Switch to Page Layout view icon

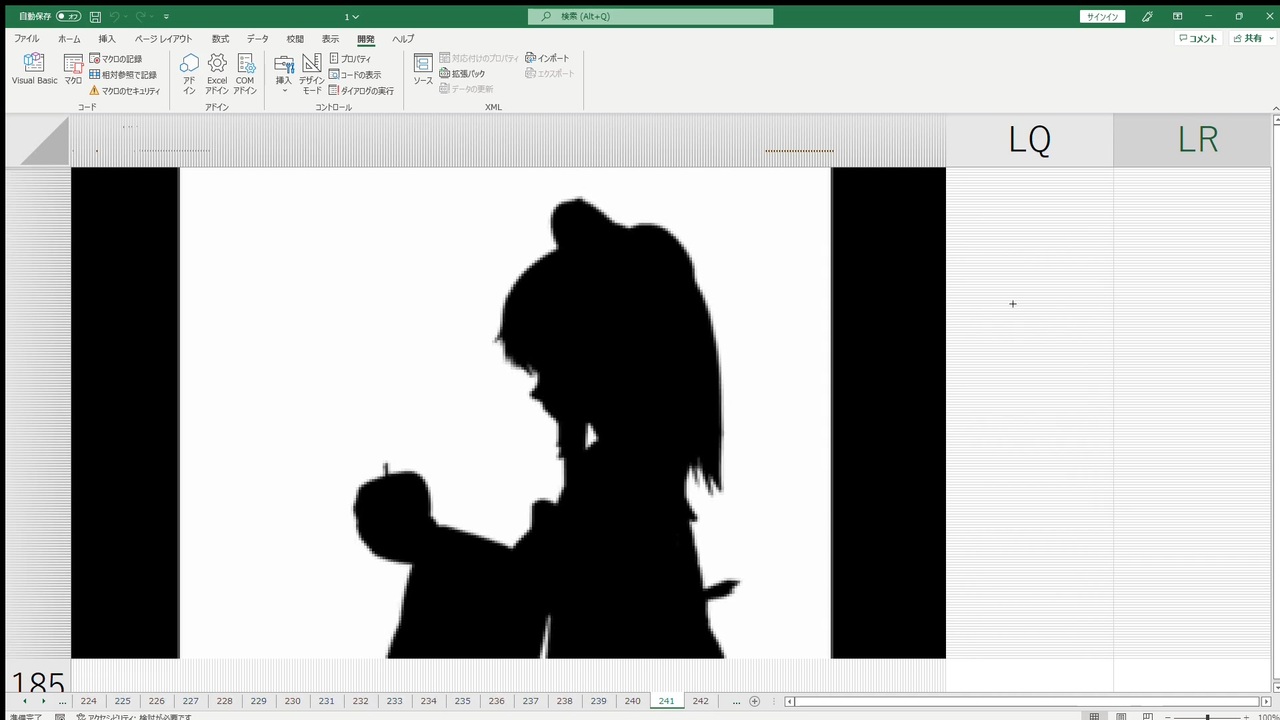[x=1121, y=716]
